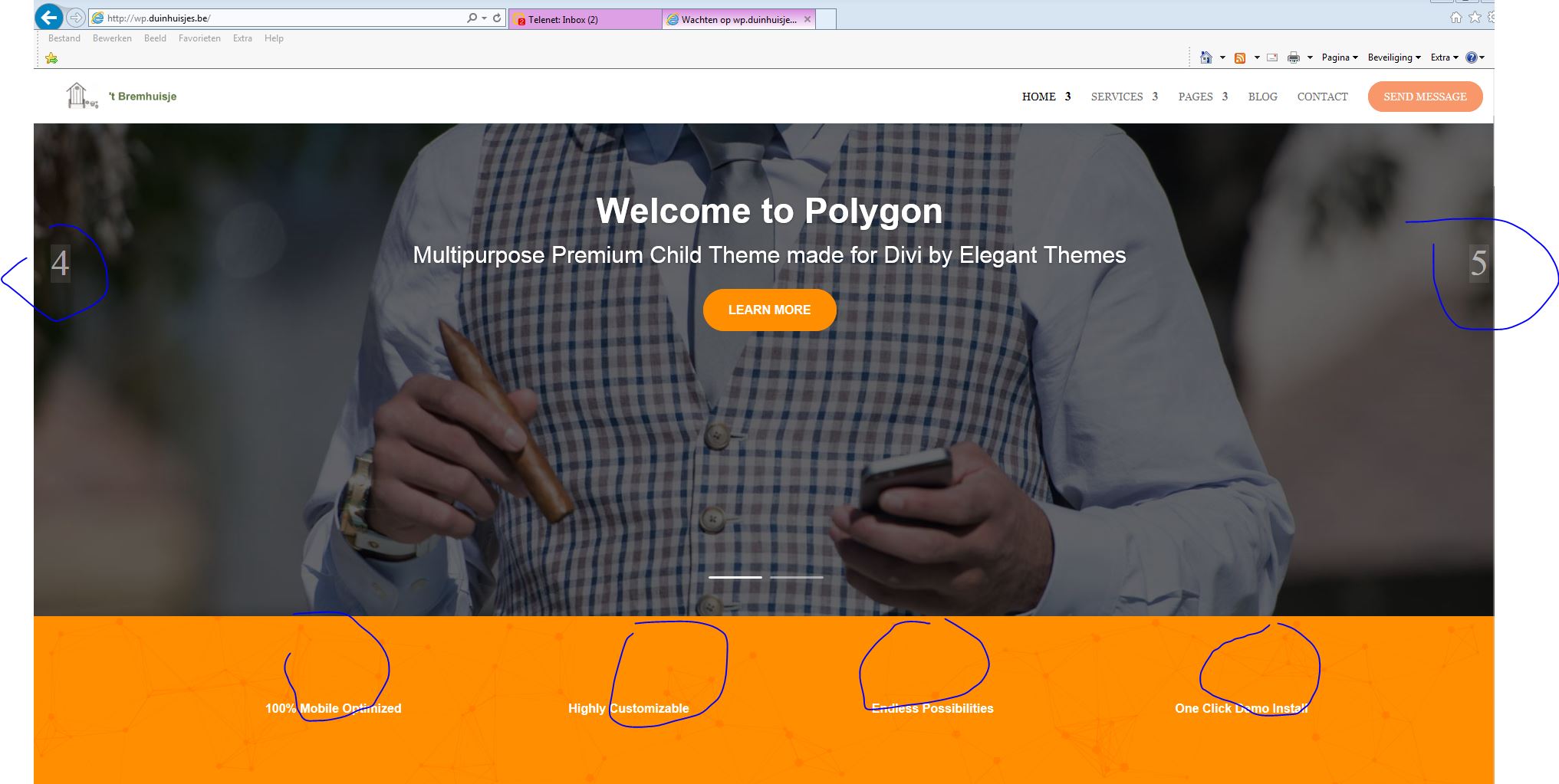Screen dimensions: 1559x784
Task: Click the Read mail envelope icon
Action: (1272, 57)
